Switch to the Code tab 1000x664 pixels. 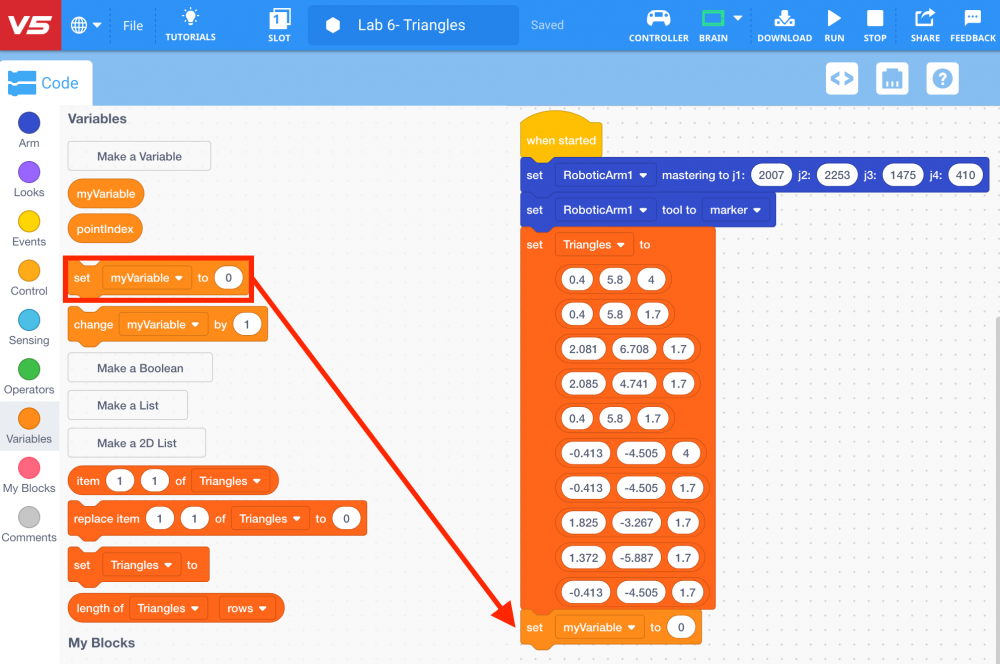point(46,84)
